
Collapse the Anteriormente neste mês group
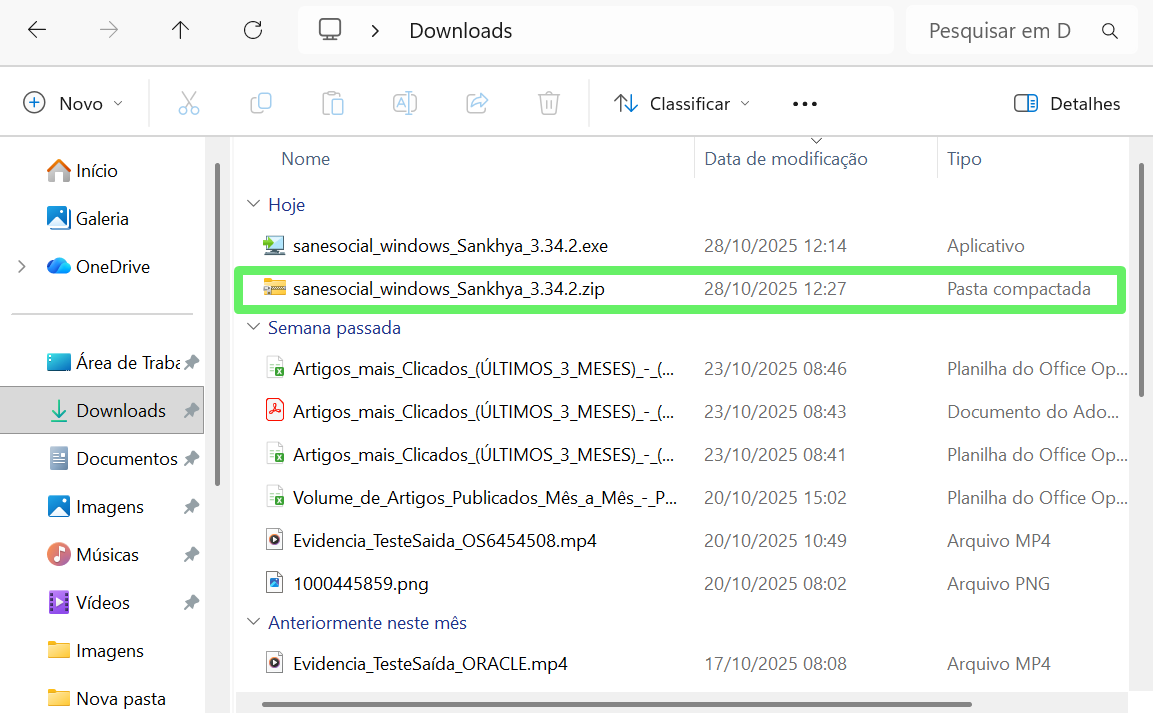pos(253,622)
